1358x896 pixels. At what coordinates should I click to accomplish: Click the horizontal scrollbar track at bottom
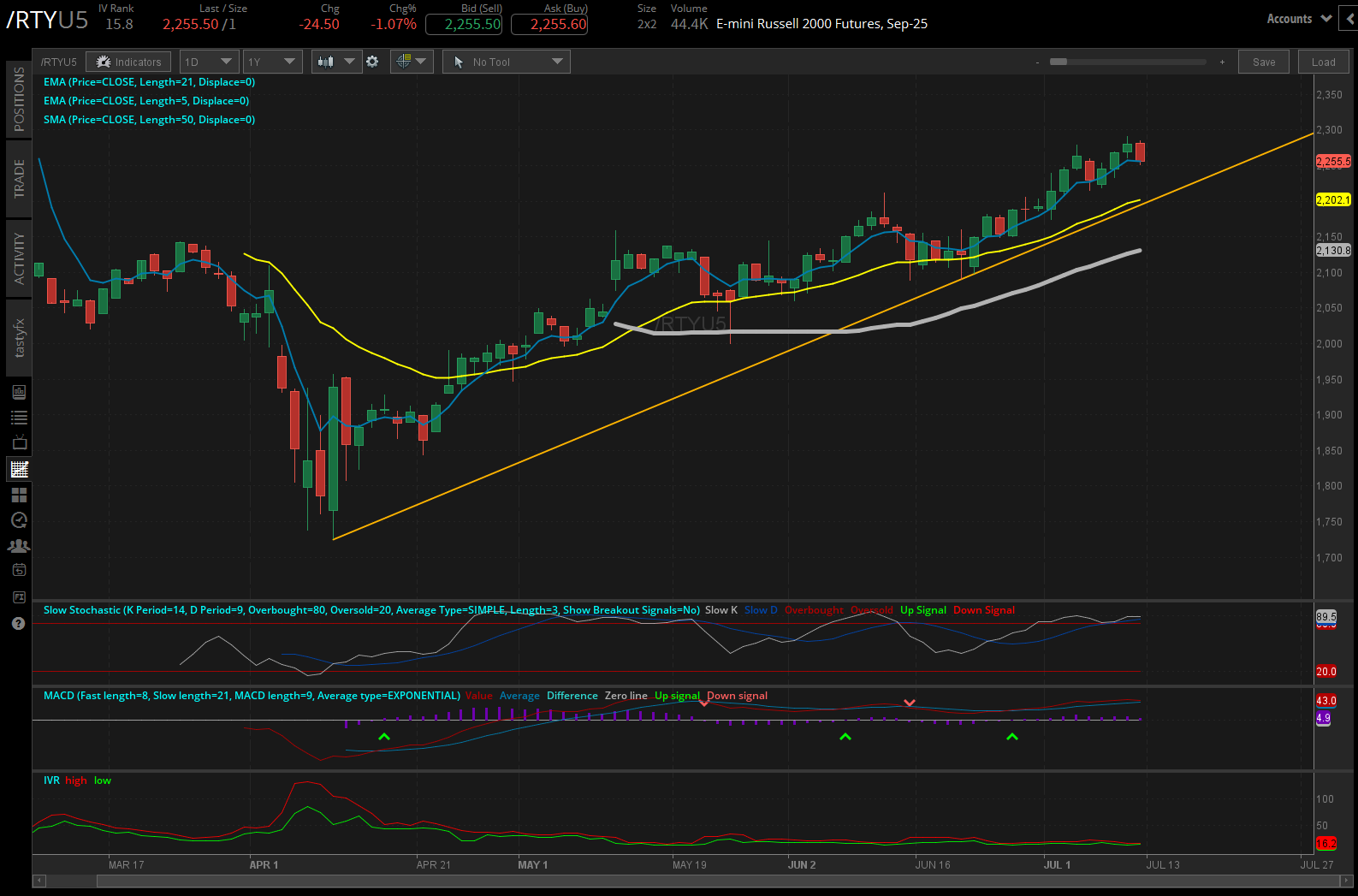tap(691, 881)
